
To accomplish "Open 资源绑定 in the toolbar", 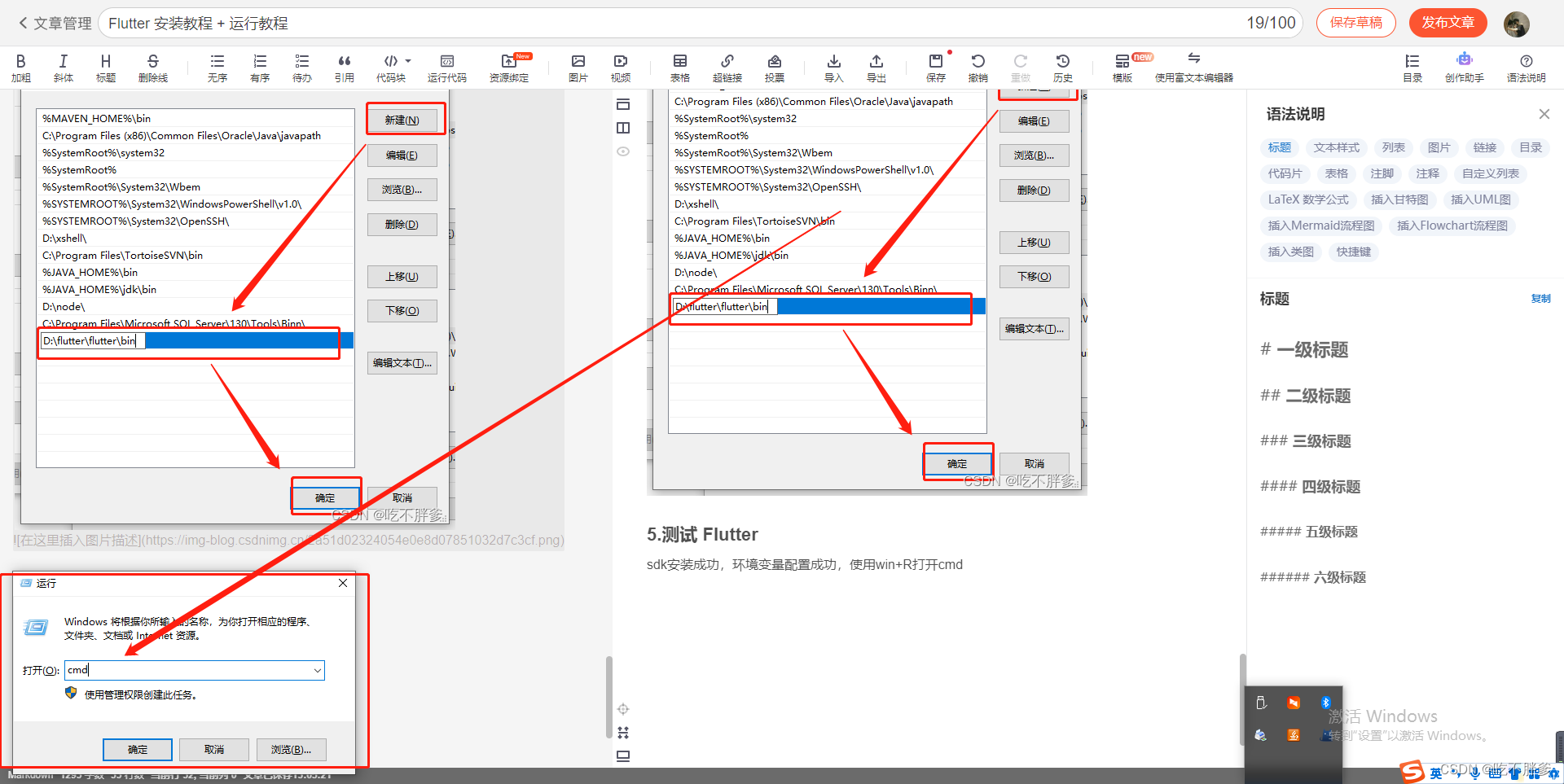I will [x=509, y=68].
